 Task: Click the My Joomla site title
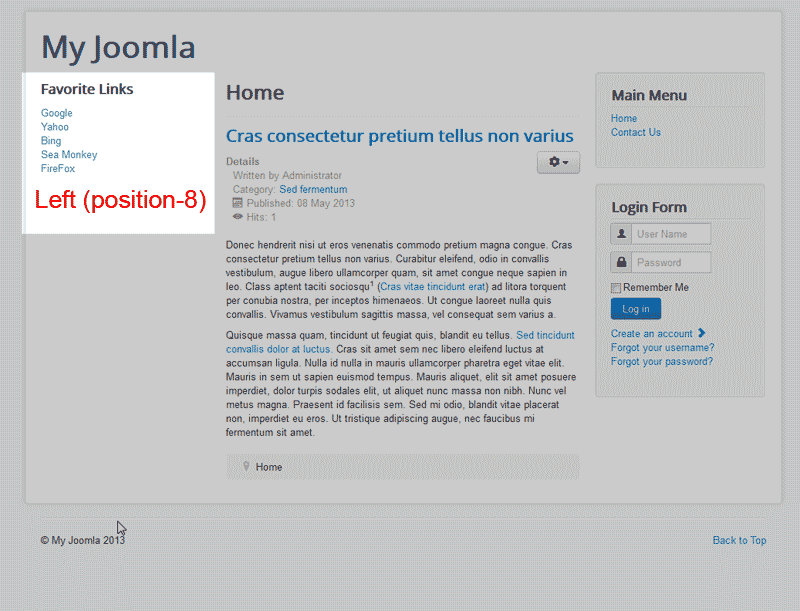pyautogui.click(x=118, y=47)
